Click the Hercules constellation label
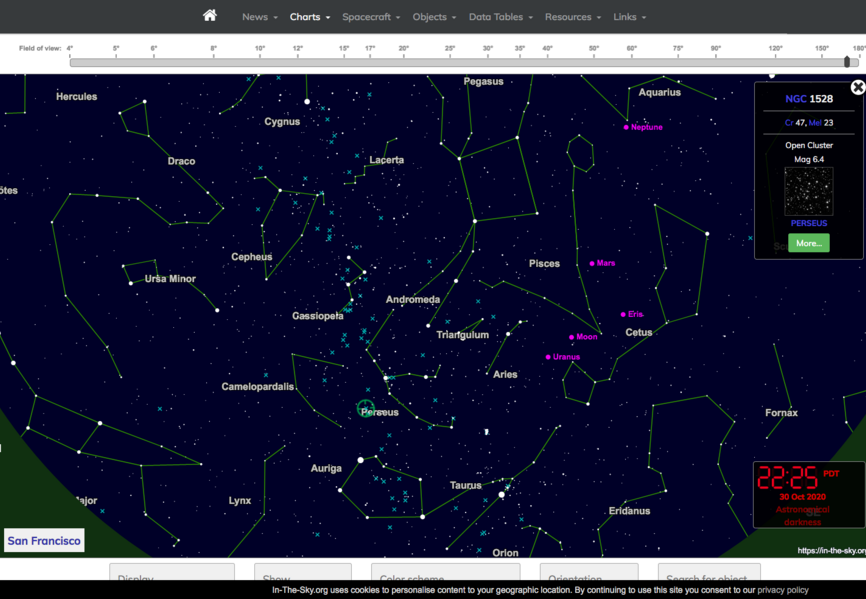 76,97
